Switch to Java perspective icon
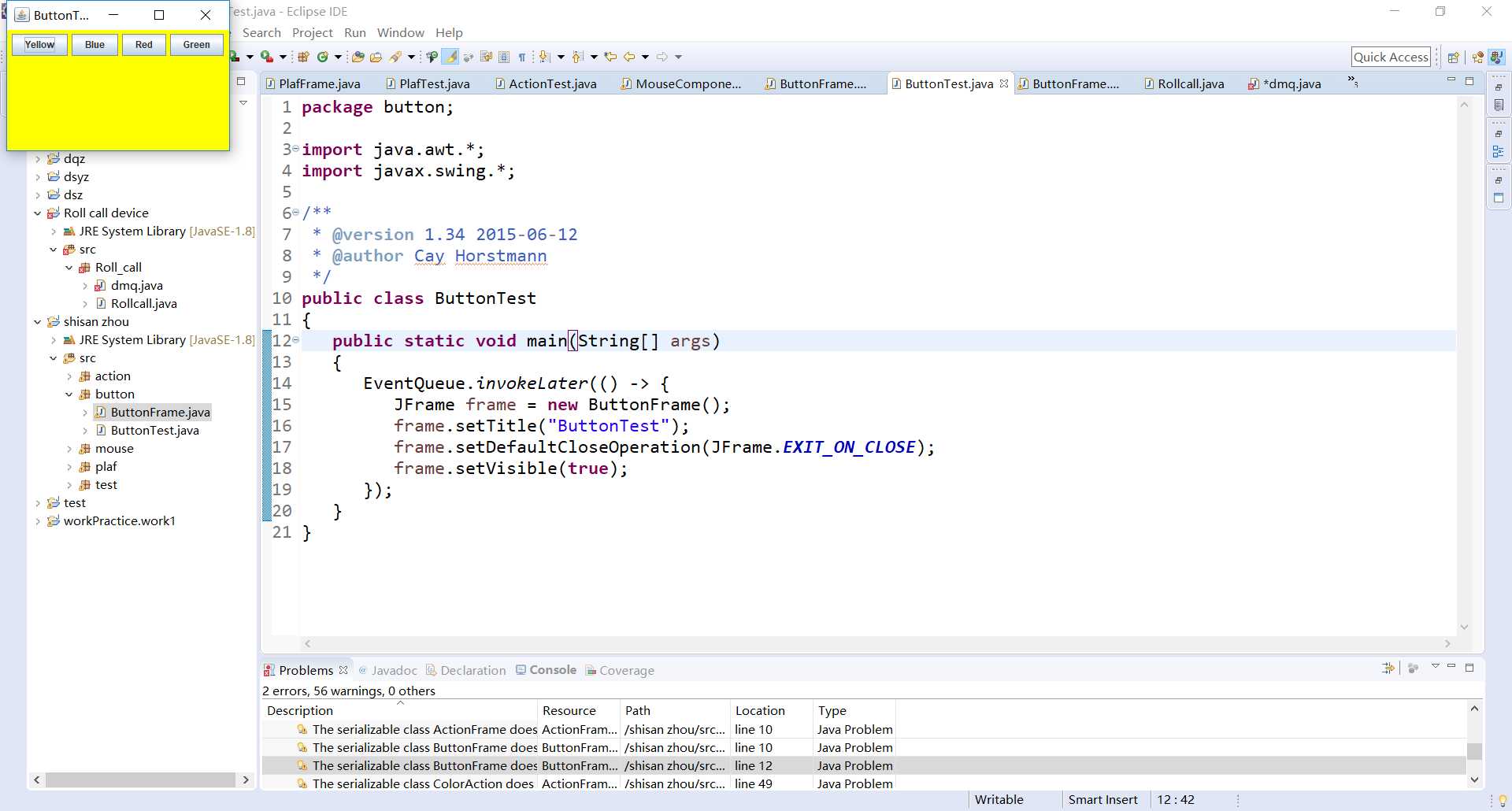 [x=1497, y=57]
